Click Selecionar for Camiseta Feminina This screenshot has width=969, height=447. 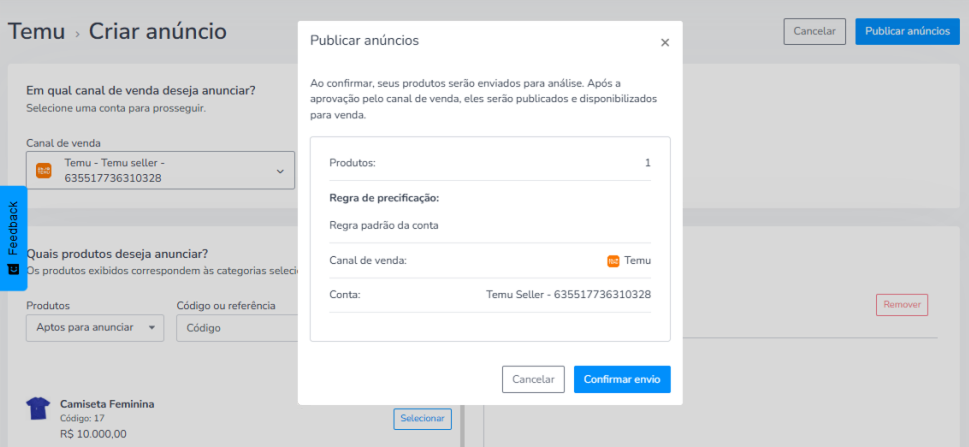pyautogui.click(x=423, y=419)
